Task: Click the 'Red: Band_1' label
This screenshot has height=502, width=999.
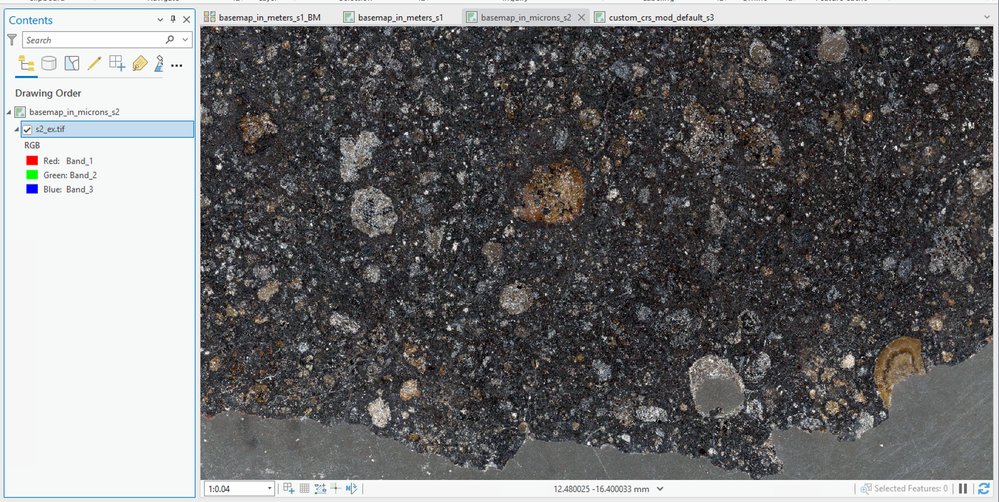Action: (x=68, y=161)
